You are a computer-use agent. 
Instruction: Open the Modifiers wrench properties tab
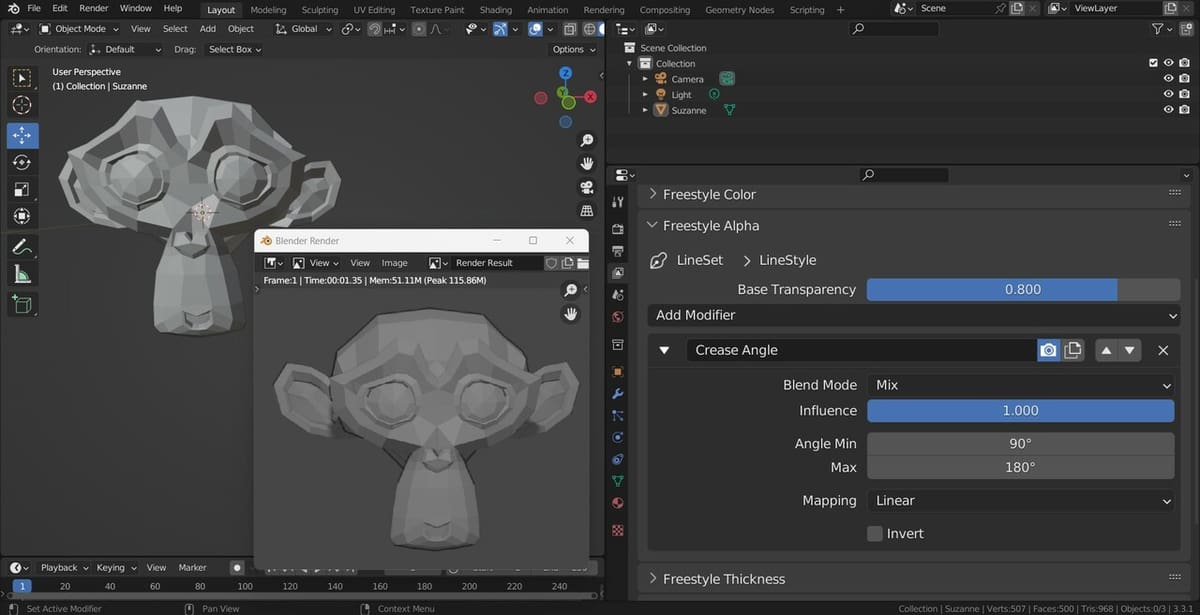pos(618,394)
